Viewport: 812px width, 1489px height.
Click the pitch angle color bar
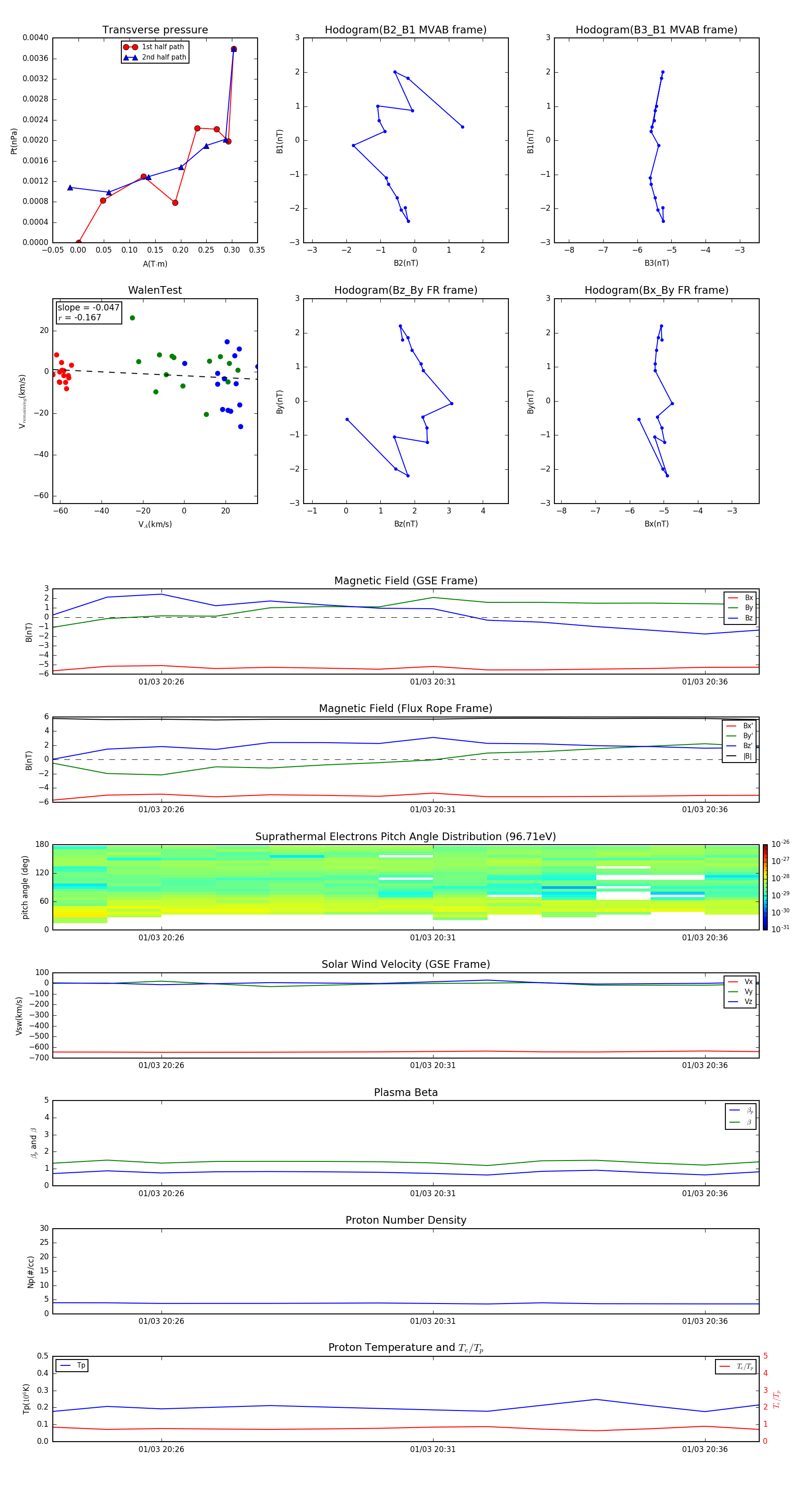(765, 887)
